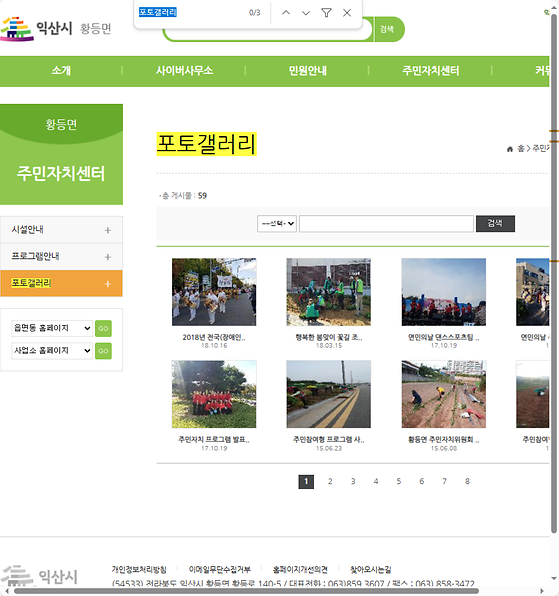The height and width of the screenshot is (596, 559).
Task: Expand 시설안내 plus icon
Action: point(108,230)
